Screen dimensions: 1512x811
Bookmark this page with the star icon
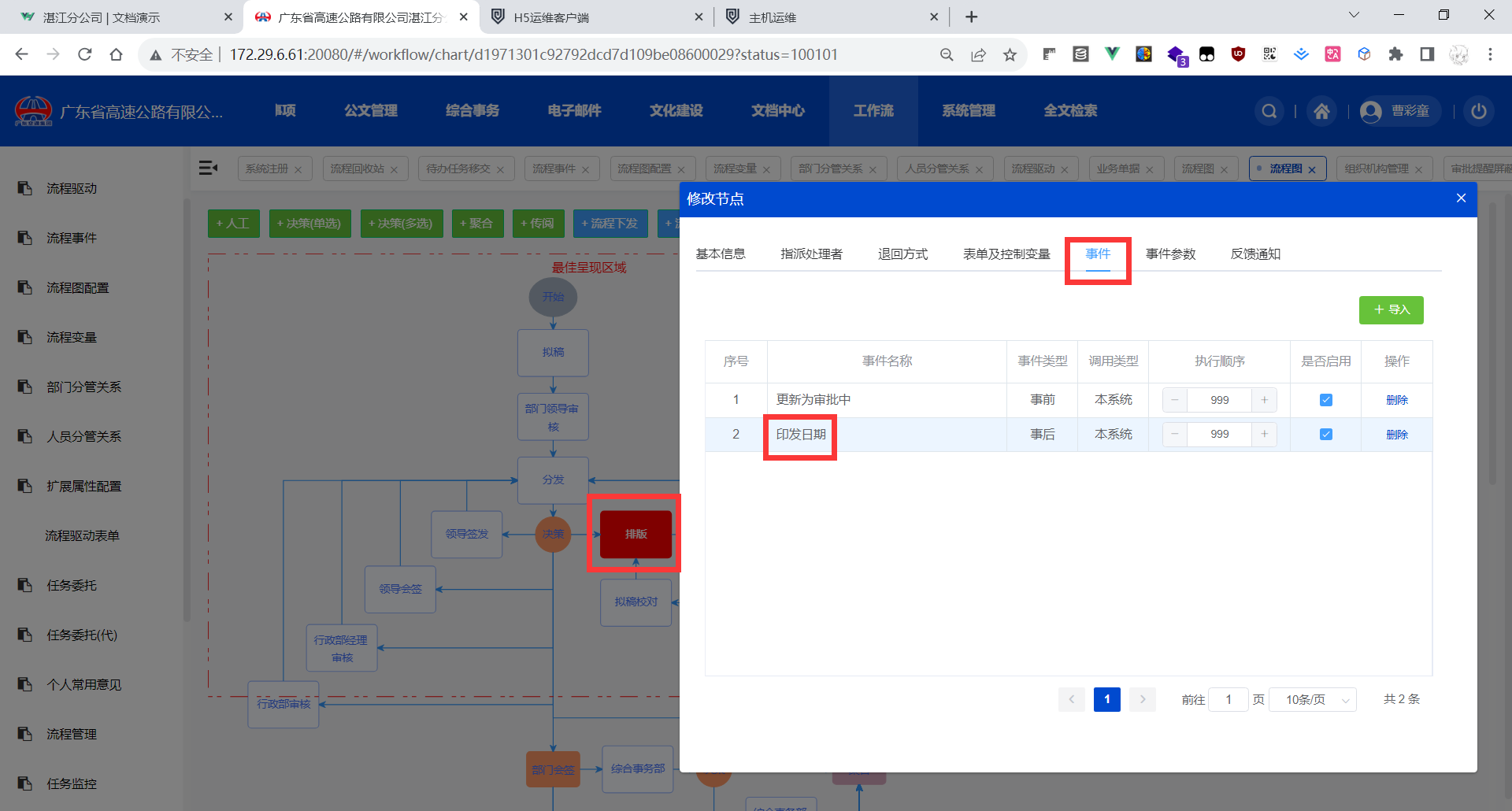1010,54
